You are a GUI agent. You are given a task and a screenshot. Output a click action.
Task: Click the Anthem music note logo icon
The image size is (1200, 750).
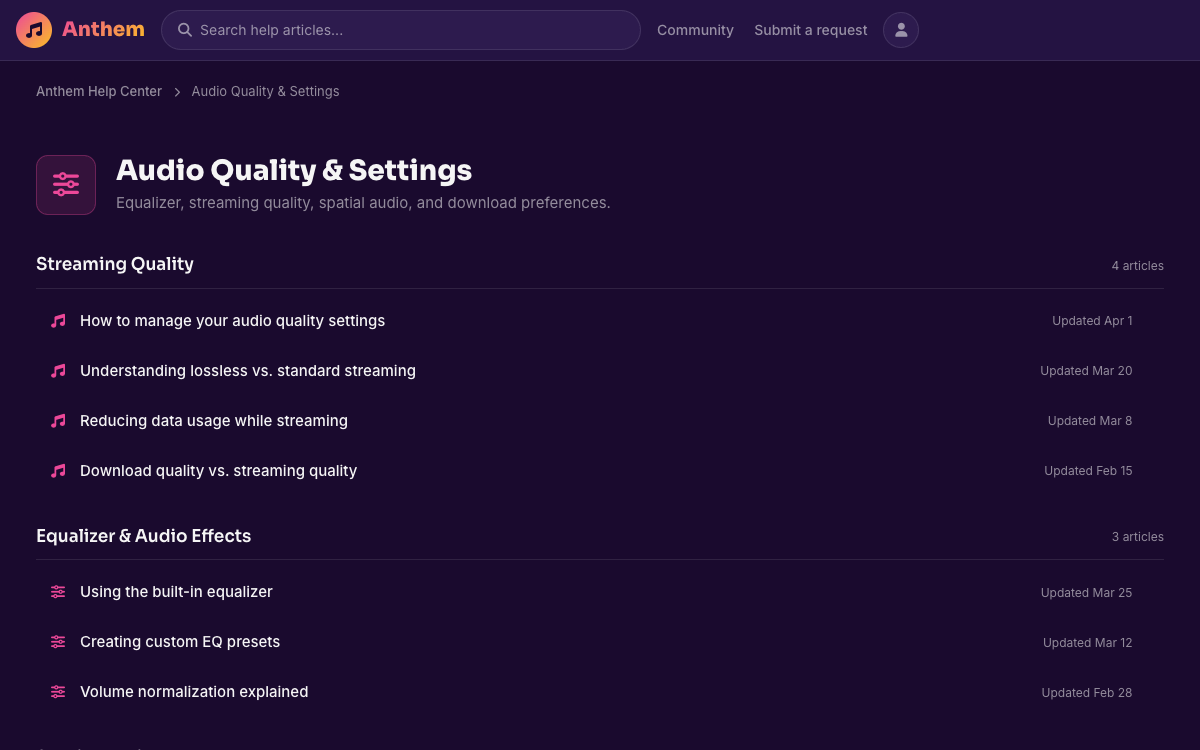click(34, 30)
